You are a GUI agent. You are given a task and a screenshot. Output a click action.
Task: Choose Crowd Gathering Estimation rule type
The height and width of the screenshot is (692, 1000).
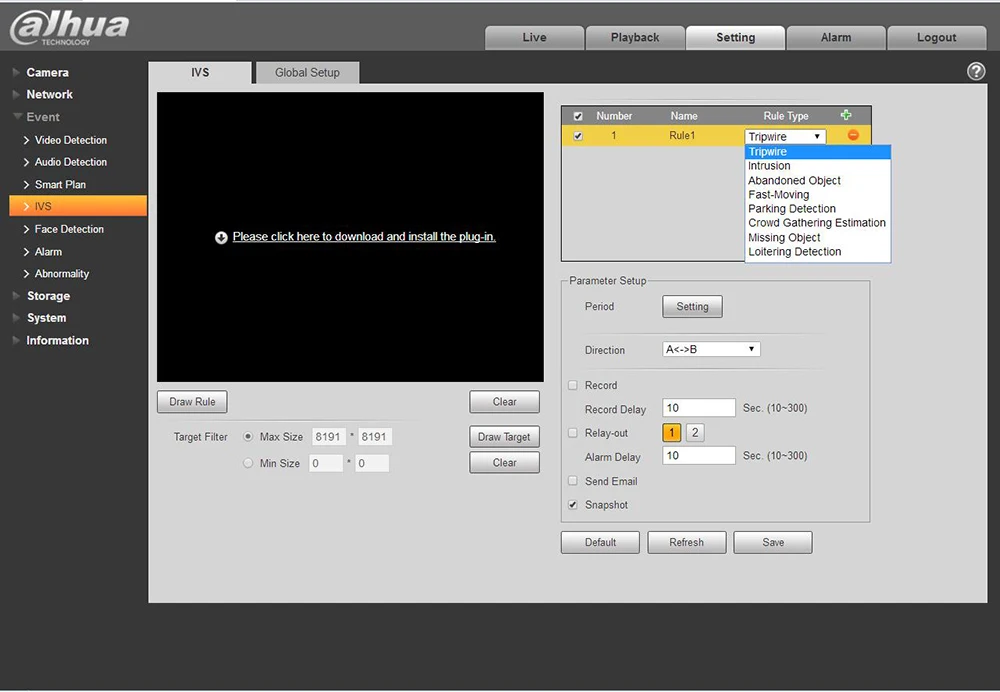coord(818,223)
